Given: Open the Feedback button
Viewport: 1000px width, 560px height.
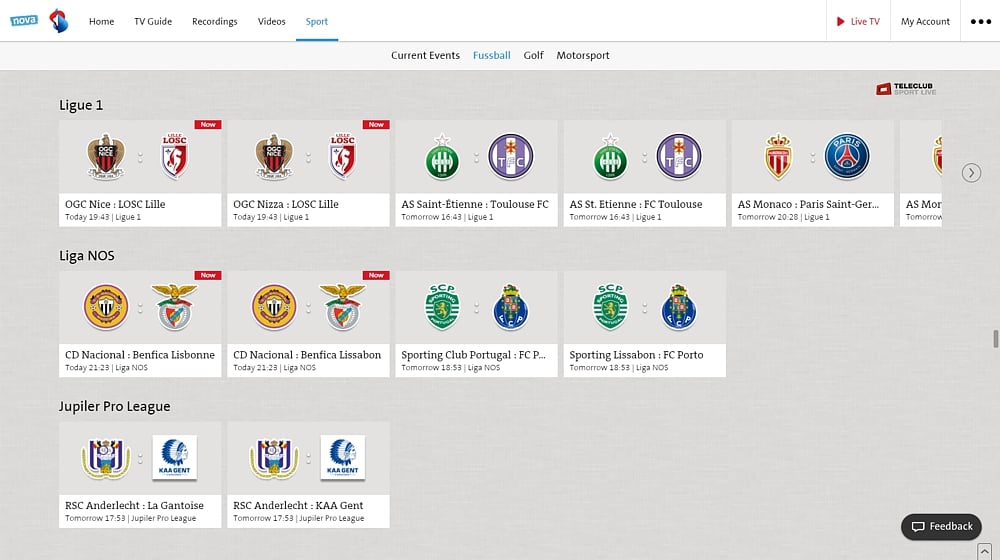Looking at the screenshot, I should [941, 527].
